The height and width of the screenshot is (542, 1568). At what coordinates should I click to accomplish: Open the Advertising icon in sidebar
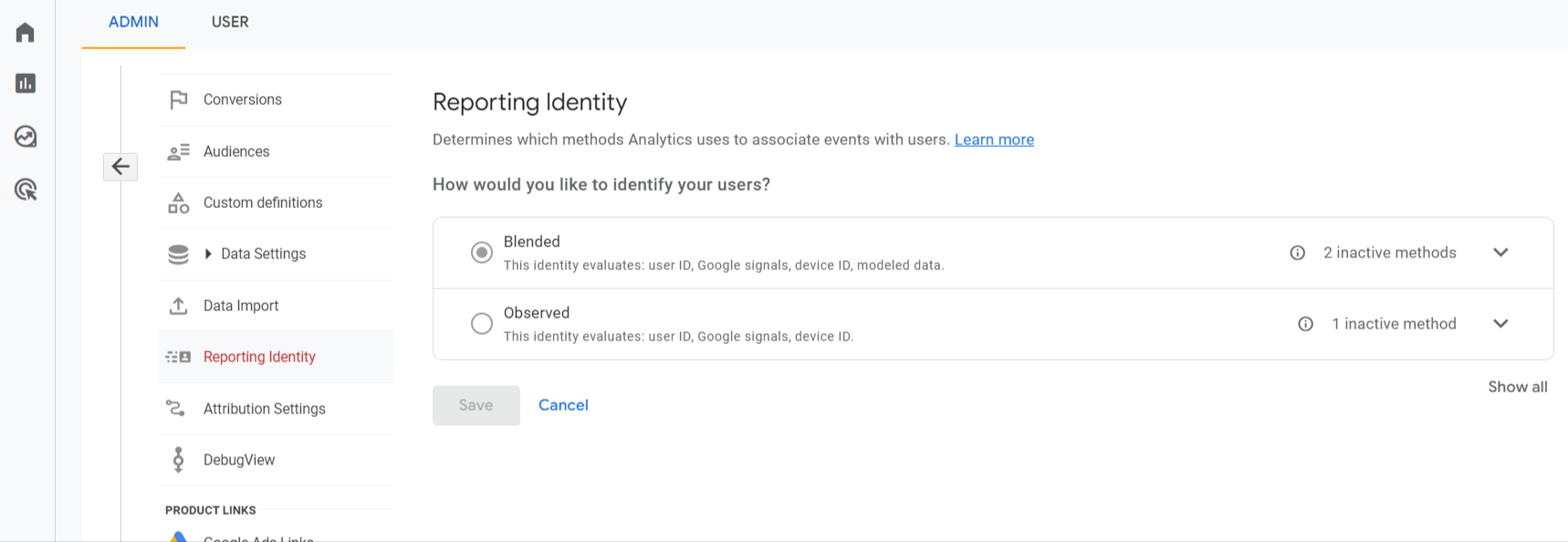pyautogui.click(x=26, y=190)
